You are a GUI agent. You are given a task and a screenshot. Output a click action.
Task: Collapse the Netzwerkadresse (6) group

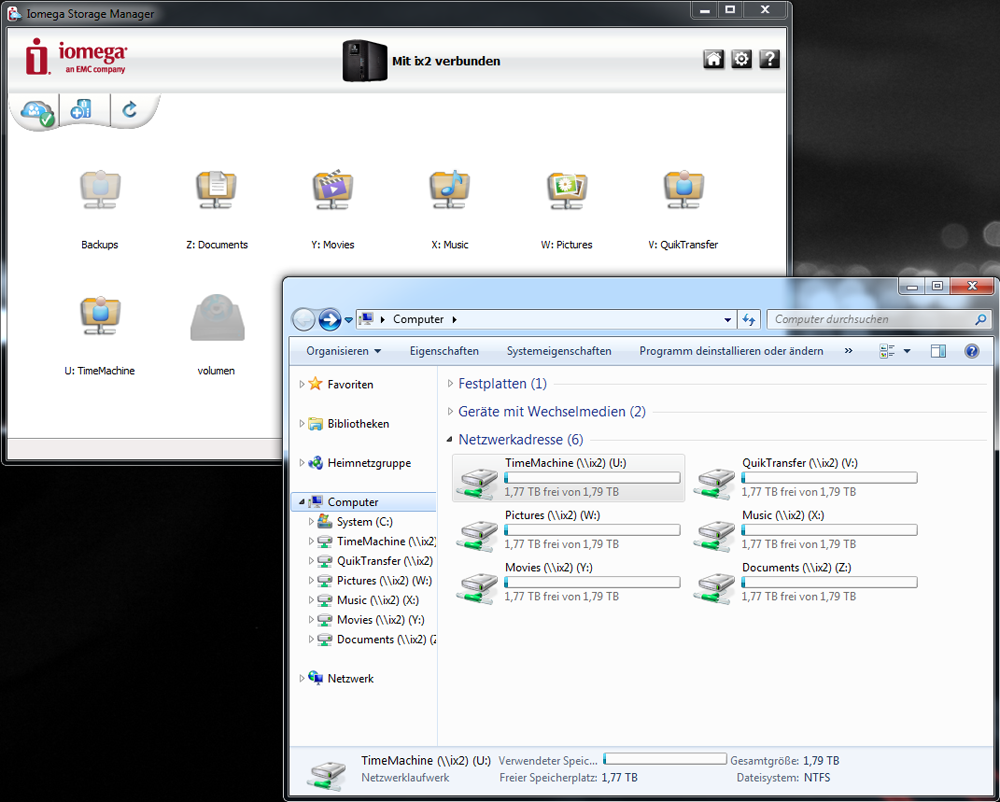(x=450, y=440)
